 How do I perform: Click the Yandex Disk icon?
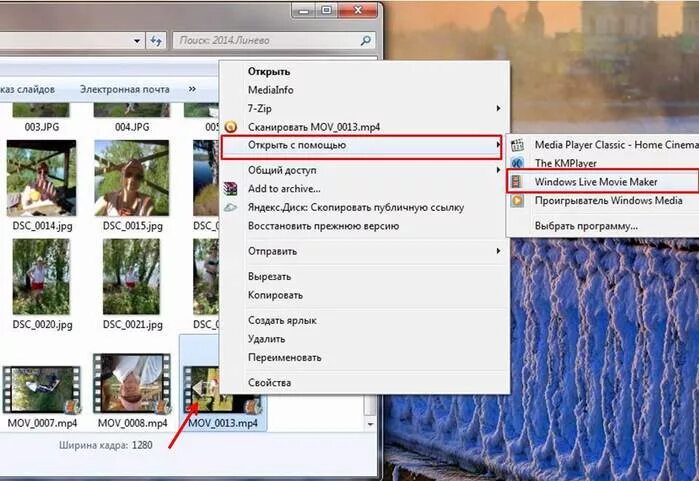pyautogui.click(x=230, y=207)
